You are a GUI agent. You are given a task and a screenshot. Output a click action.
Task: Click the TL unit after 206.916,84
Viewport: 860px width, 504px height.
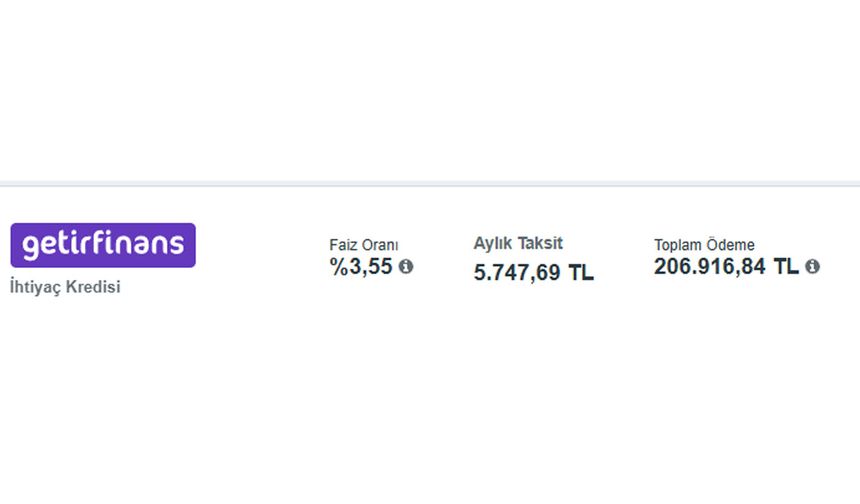coord(786,267)
